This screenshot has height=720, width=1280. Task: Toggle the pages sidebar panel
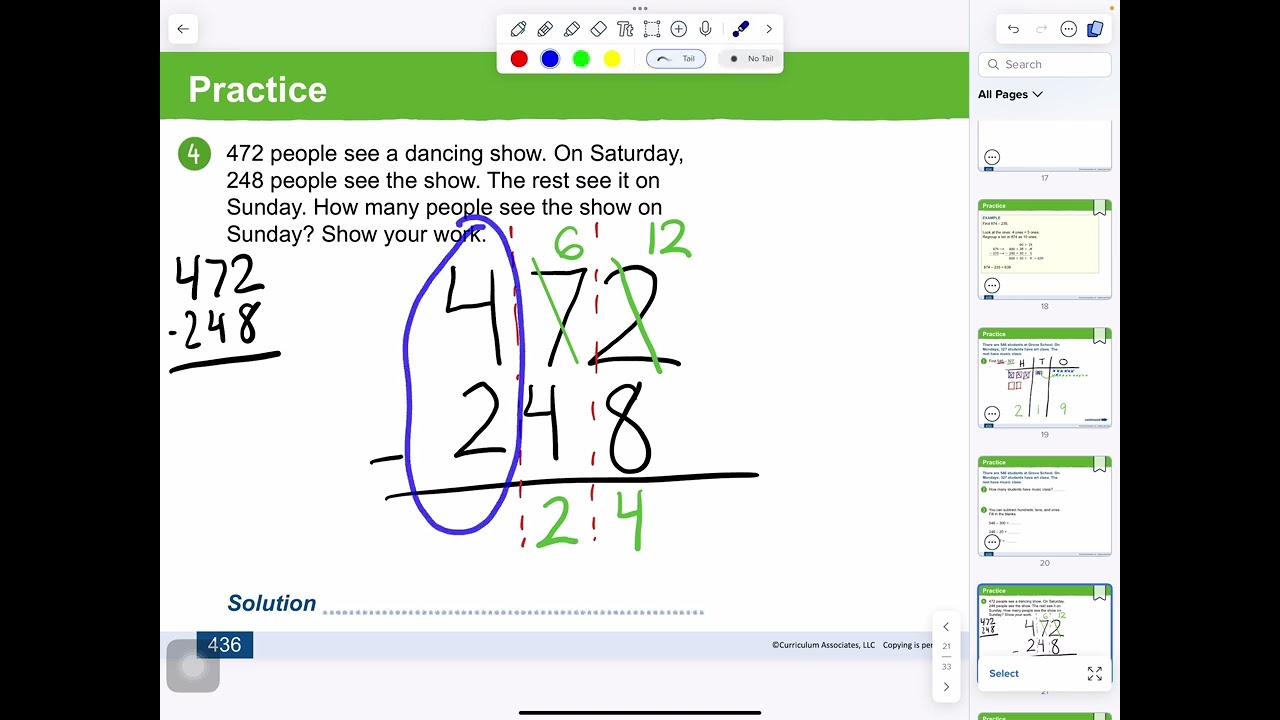[1095, 29]
